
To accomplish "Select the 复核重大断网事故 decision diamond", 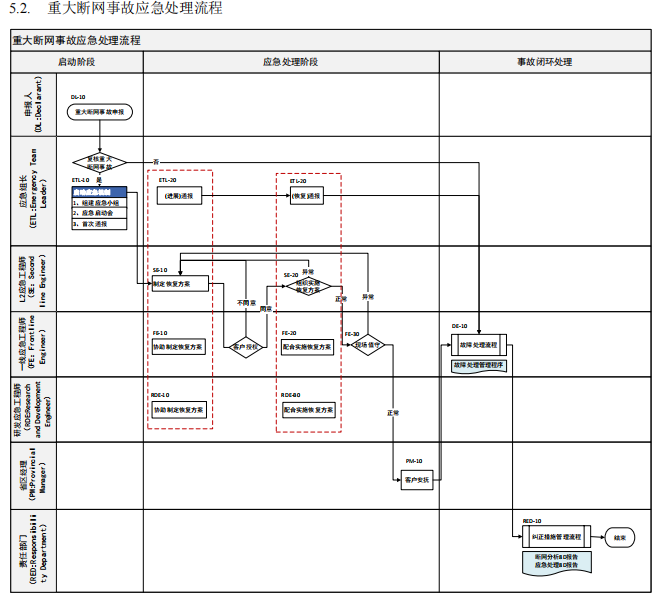I will (x=99, y=162).
